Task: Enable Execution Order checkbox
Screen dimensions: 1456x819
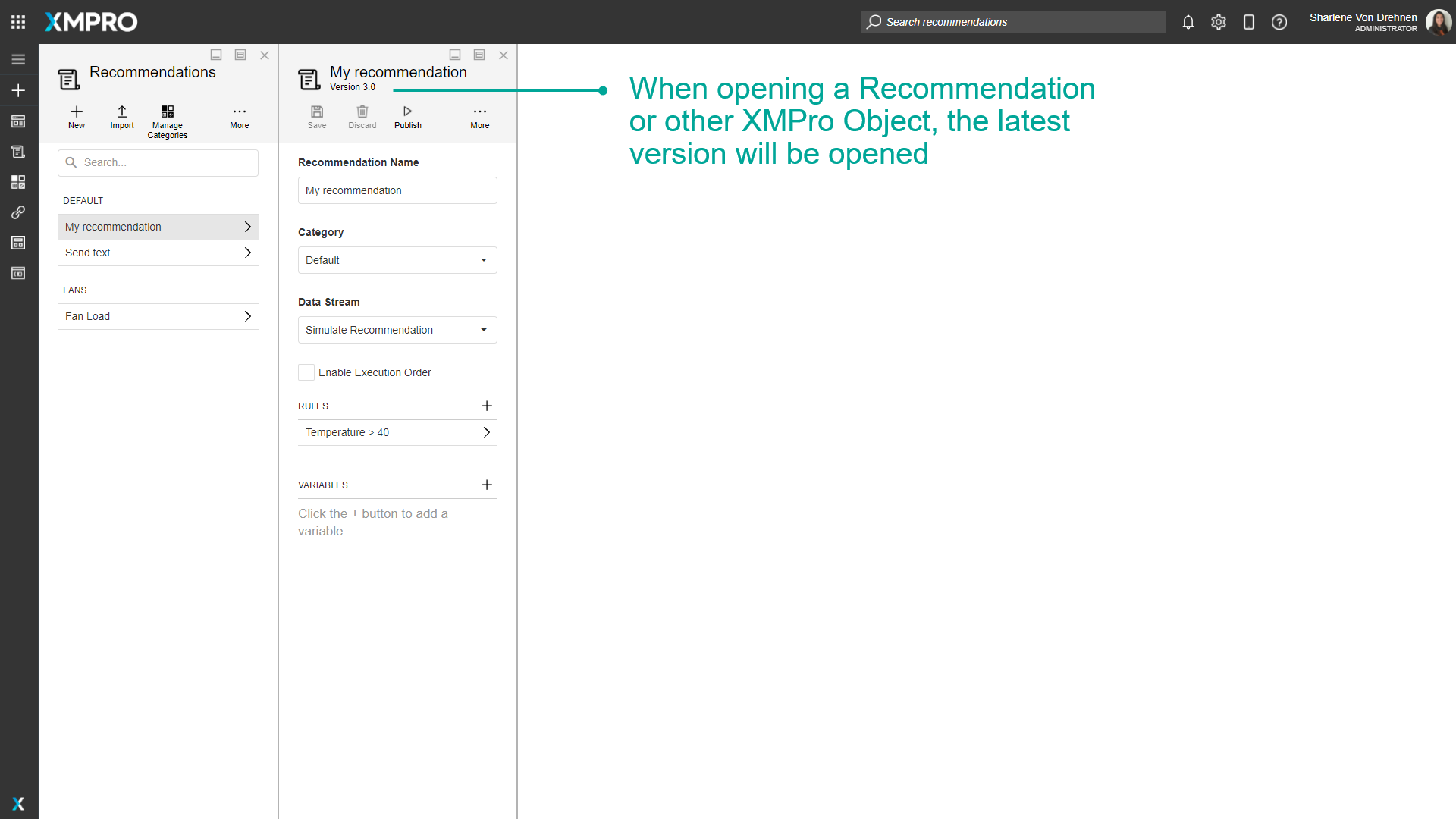Action: tap(306, 372)
